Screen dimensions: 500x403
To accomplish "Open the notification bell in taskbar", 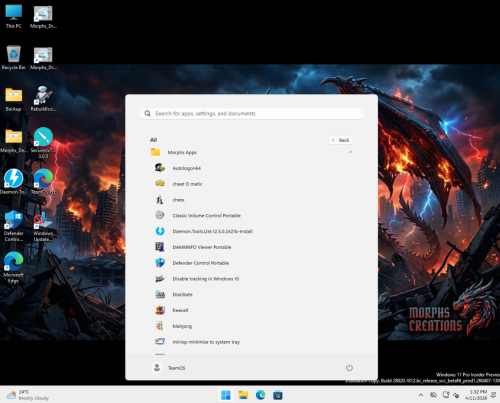I will click(x=494, y=395).
